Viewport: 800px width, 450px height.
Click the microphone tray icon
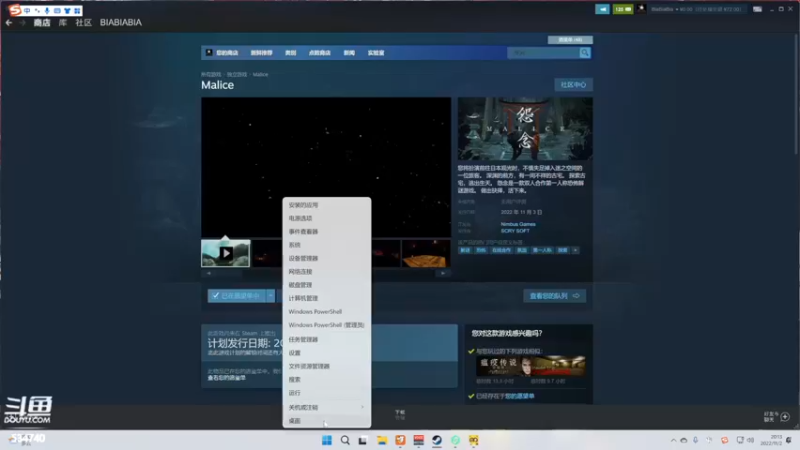coord(695,440)
